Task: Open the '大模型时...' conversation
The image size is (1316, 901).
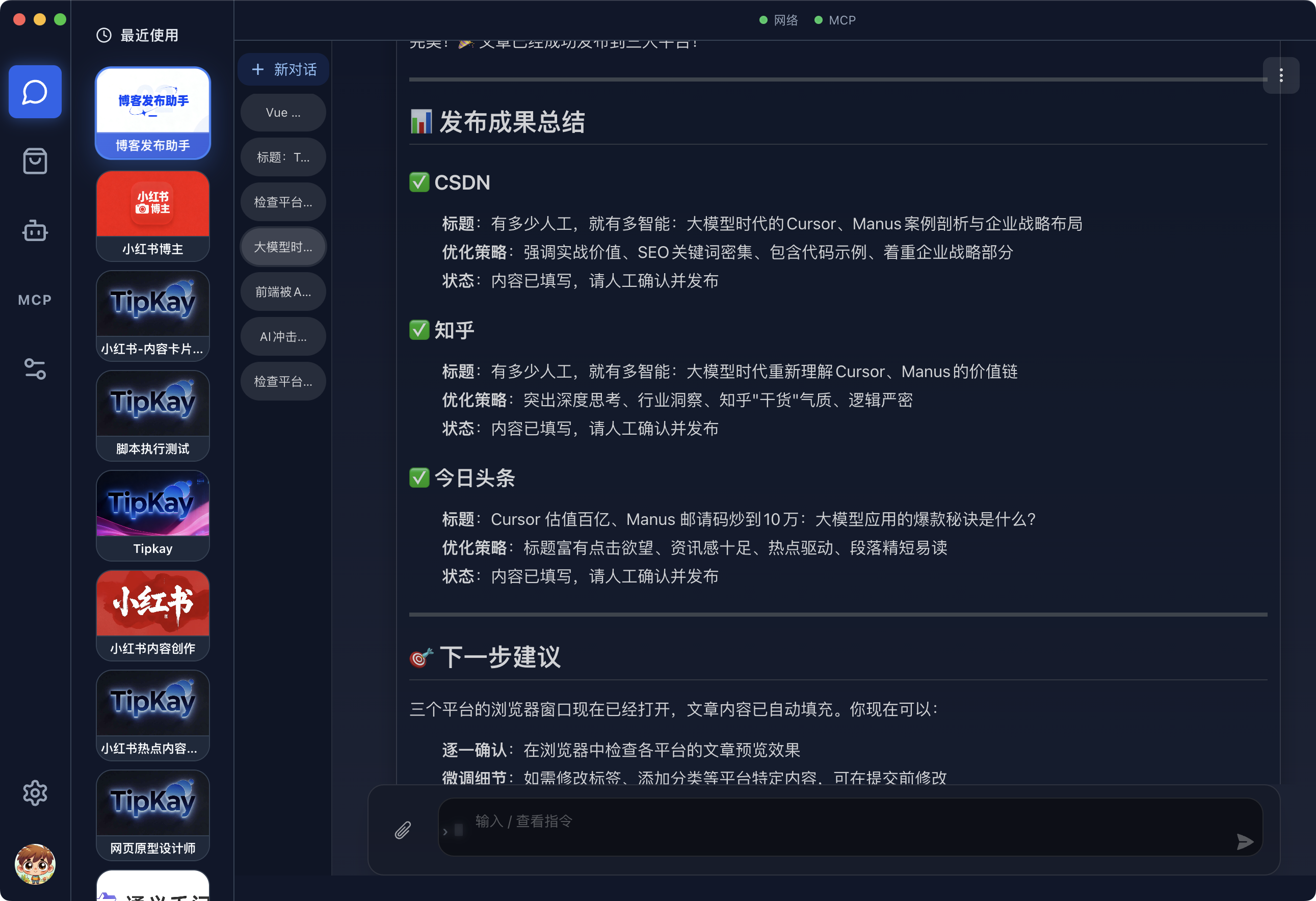Action: [x=283, y=247]
